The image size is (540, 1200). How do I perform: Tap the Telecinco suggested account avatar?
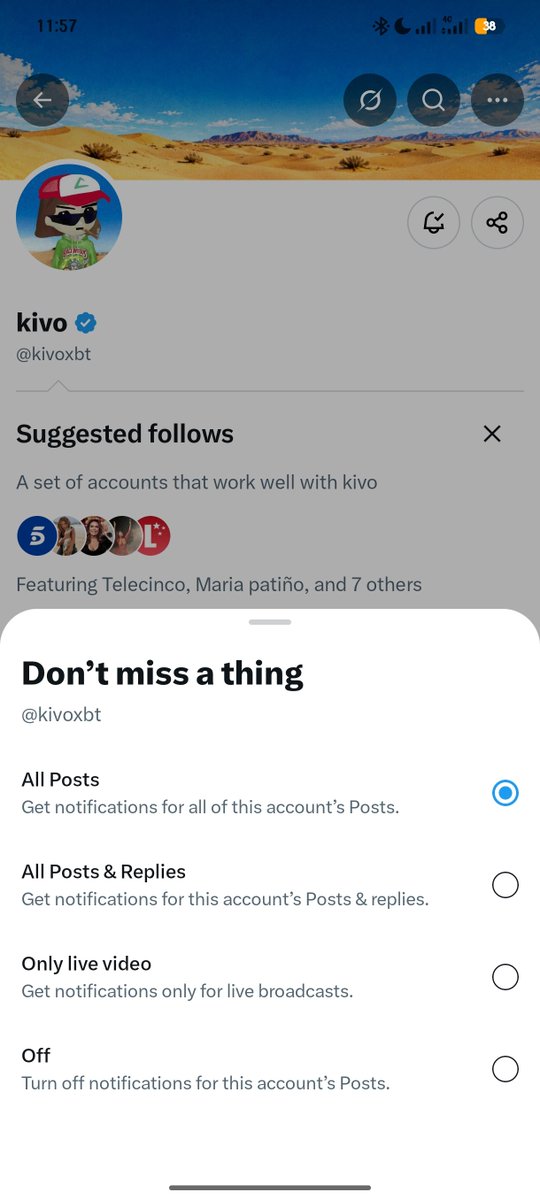[37, 536]
